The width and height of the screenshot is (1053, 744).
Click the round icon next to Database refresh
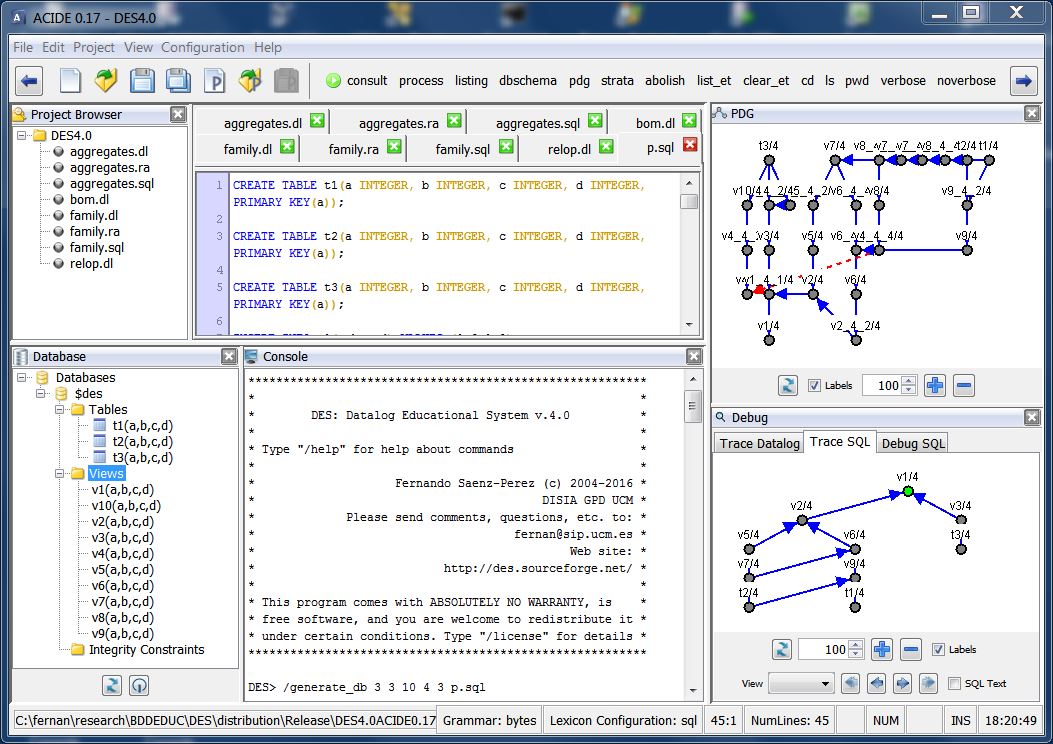click(139, 686)
